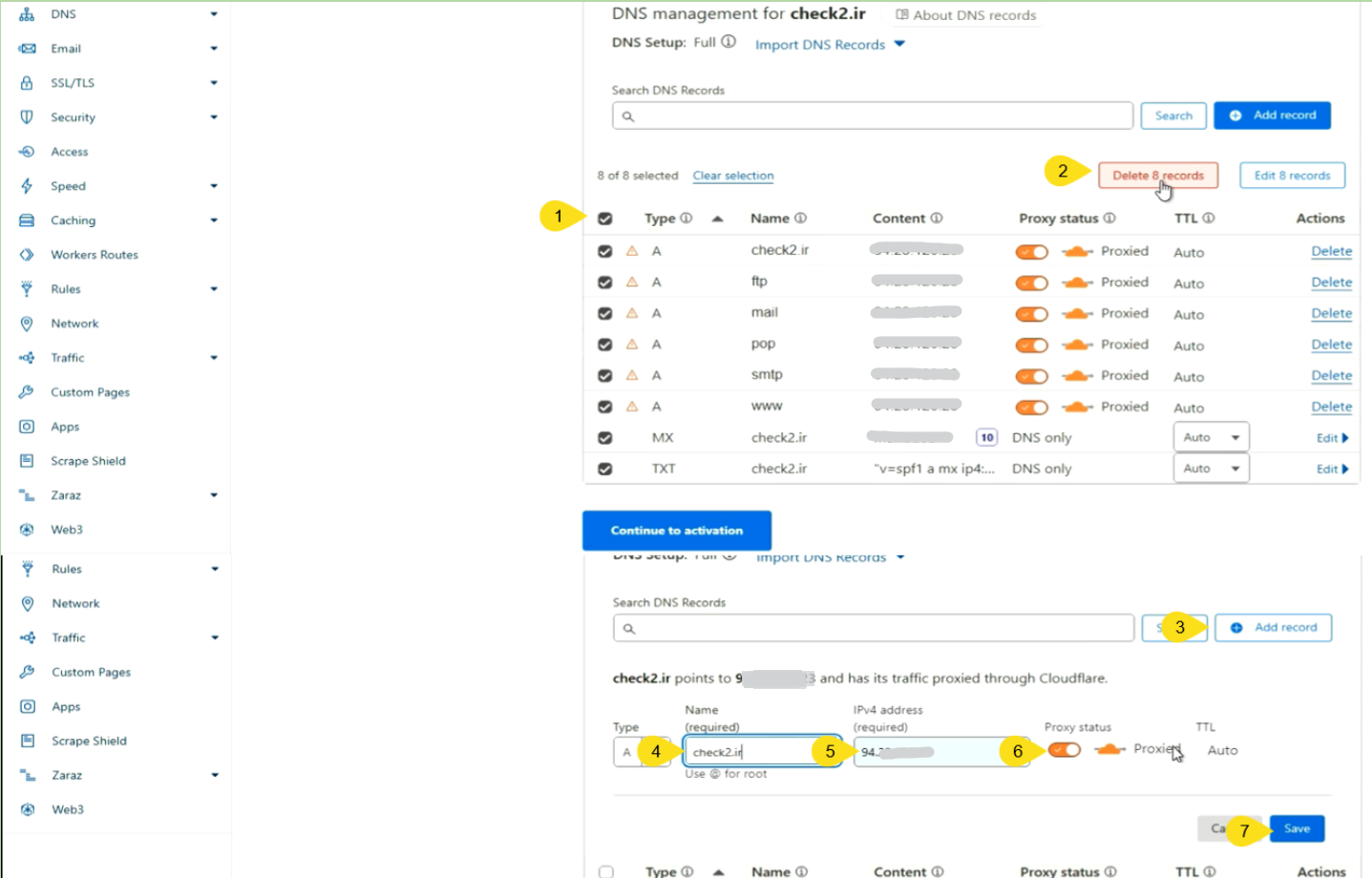
Task: Uncheck the TXT record checkbox
Action: click(x=605, y=470)
